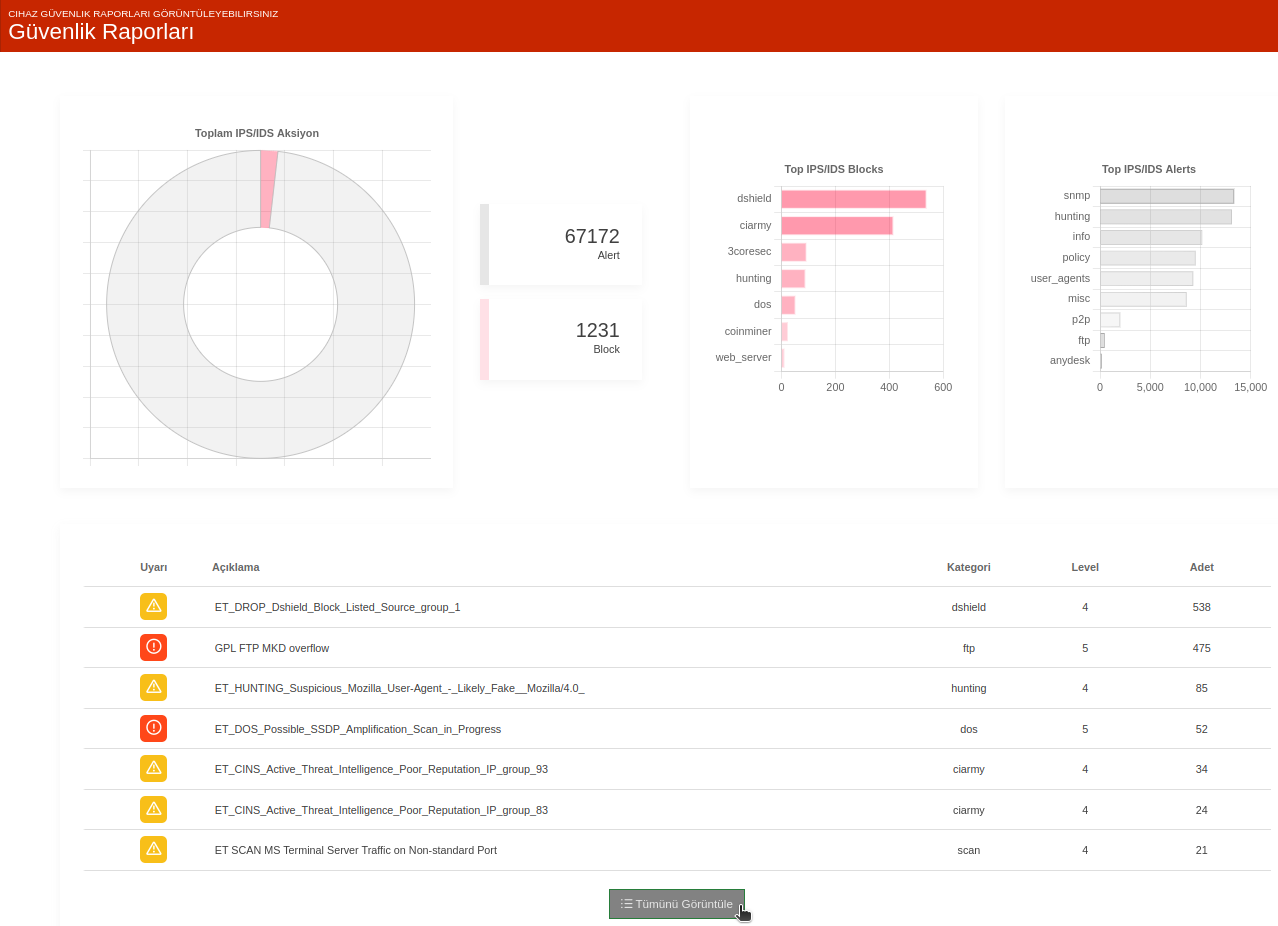Click warning icon for ET_DROP_Dshield row

pos(153,606)
